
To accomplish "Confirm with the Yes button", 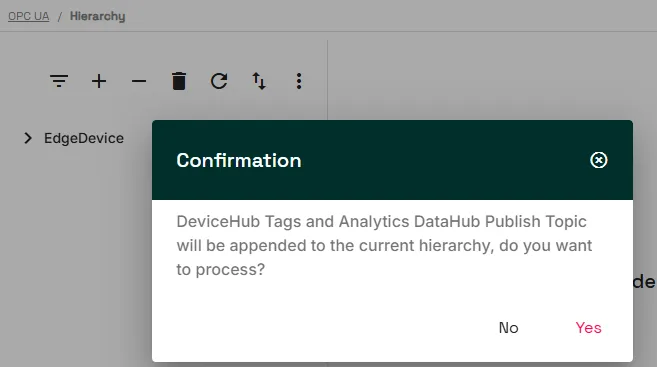I will tap(588, 328).
